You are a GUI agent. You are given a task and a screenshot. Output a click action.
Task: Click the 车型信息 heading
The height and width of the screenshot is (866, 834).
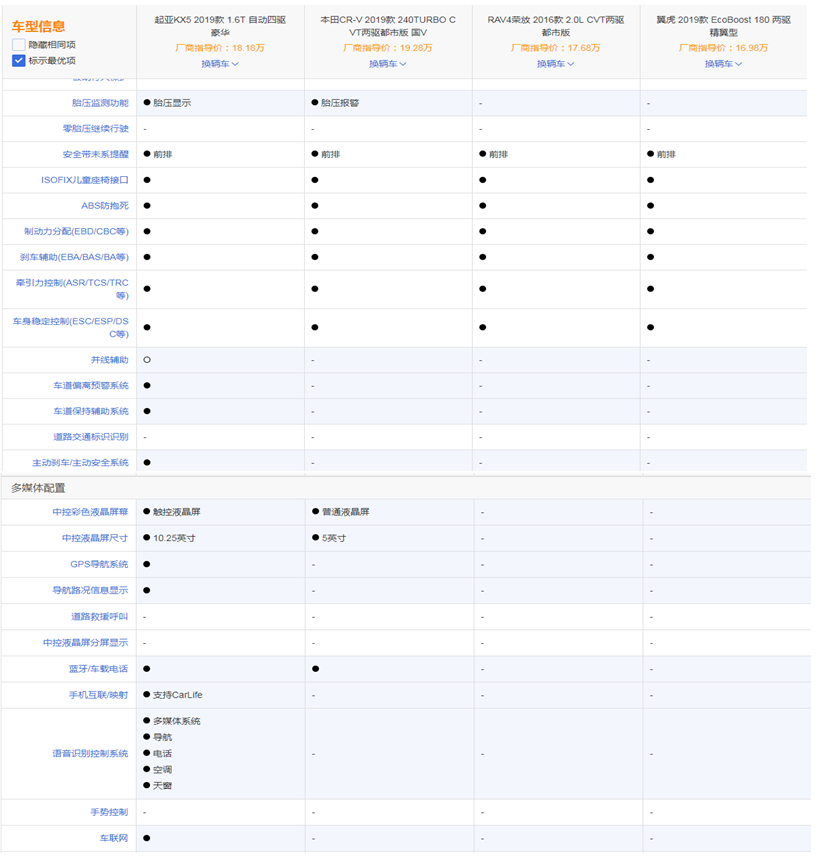point(39,27)
